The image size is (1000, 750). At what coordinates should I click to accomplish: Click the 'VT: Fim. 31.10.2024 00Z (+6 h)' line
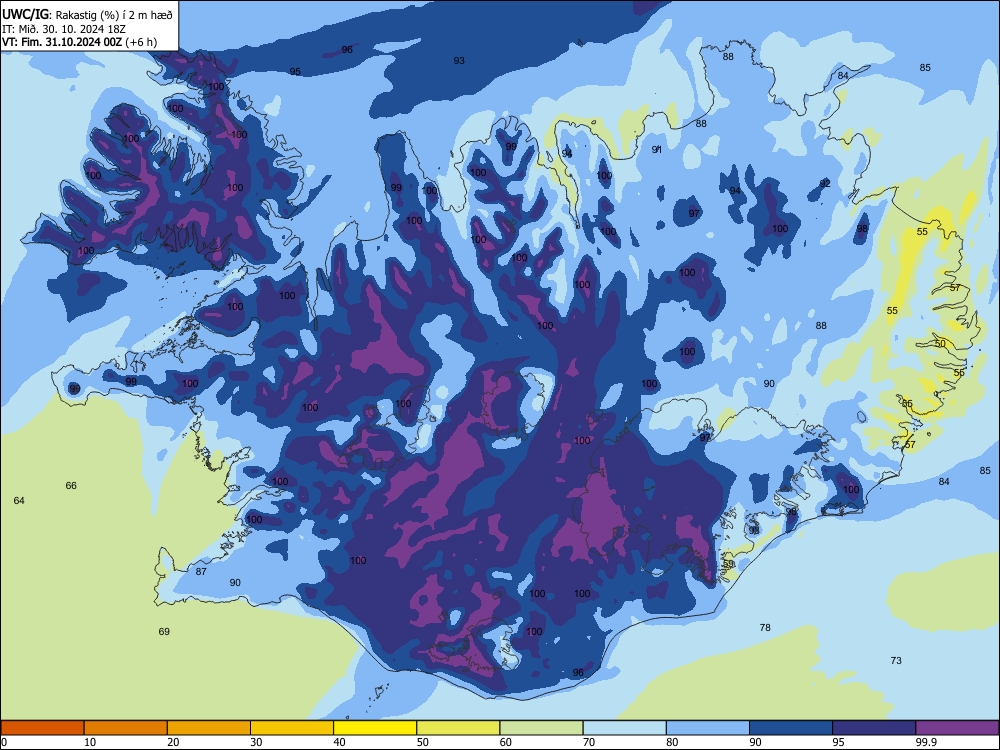coord(79,42)
